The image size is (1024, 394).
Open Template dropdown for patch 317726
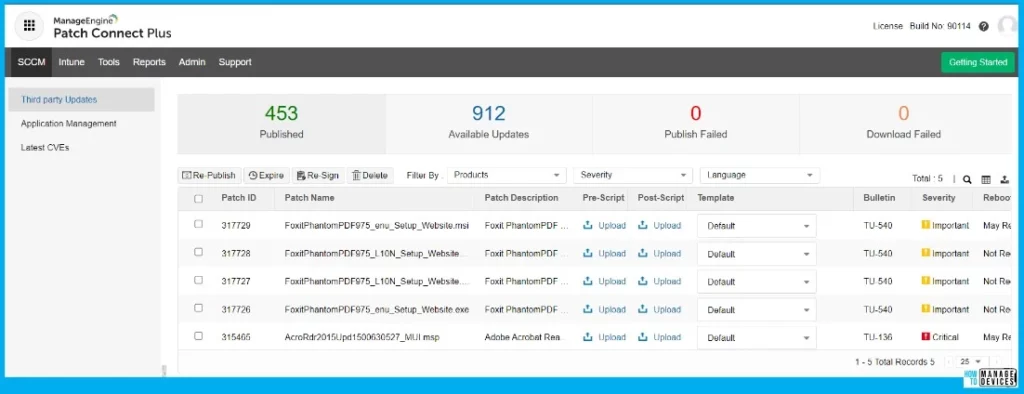point(757,310)
